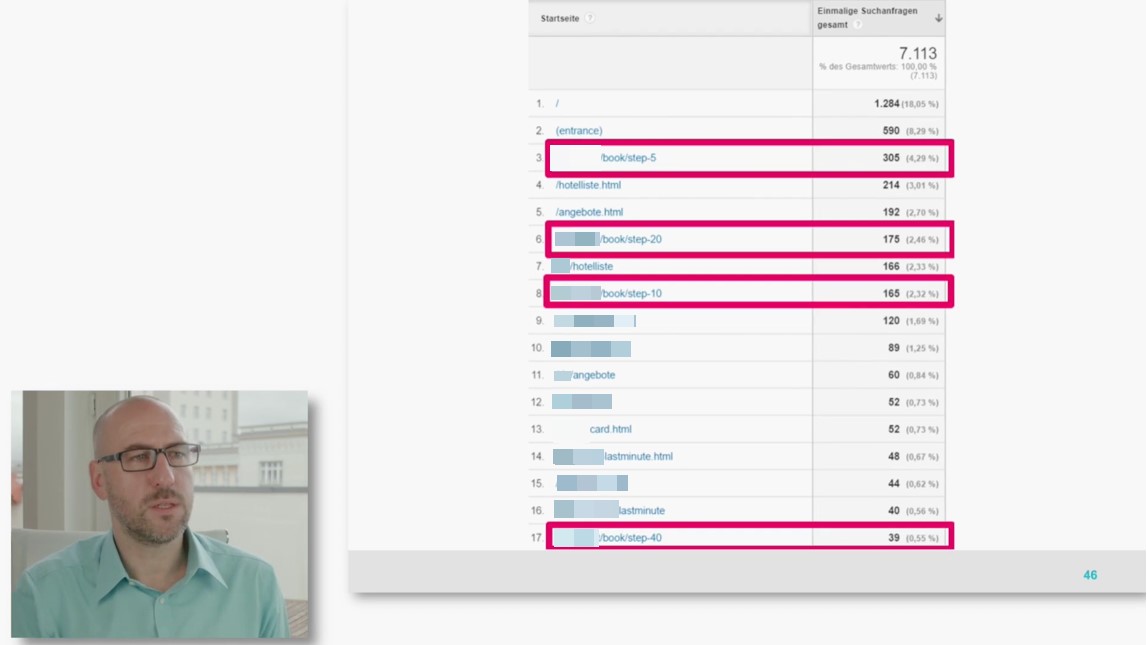Open the /hotelliste link in row 7
This screenshot has width=1147, height=645.
[591, 266]
